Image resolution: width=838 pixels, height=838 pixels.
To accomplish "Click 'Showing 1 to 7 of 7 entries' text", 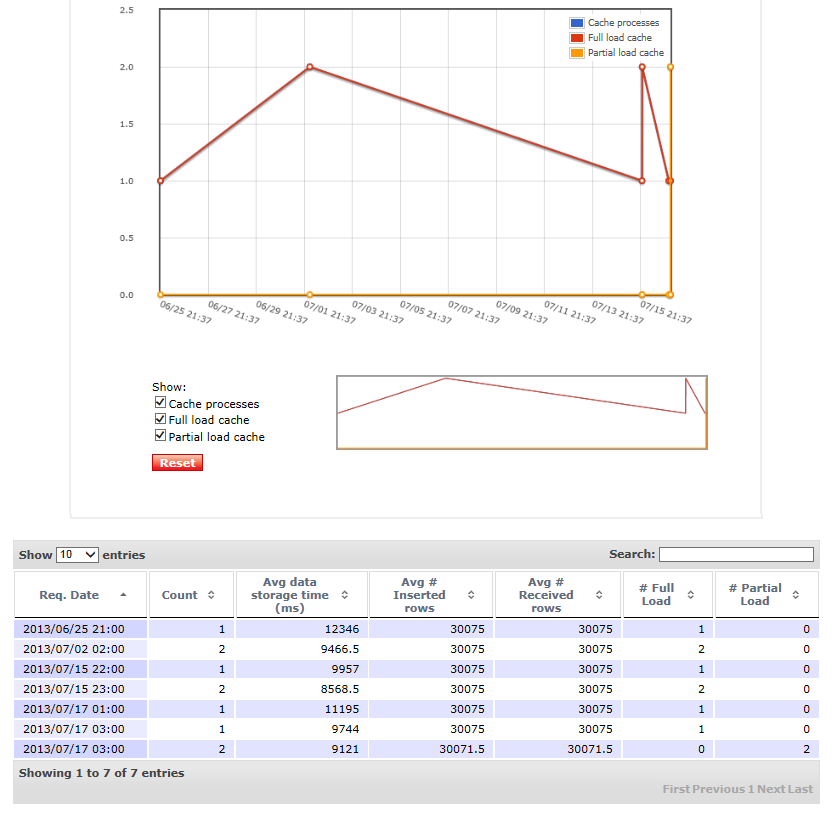I will [x=102, y=773].
